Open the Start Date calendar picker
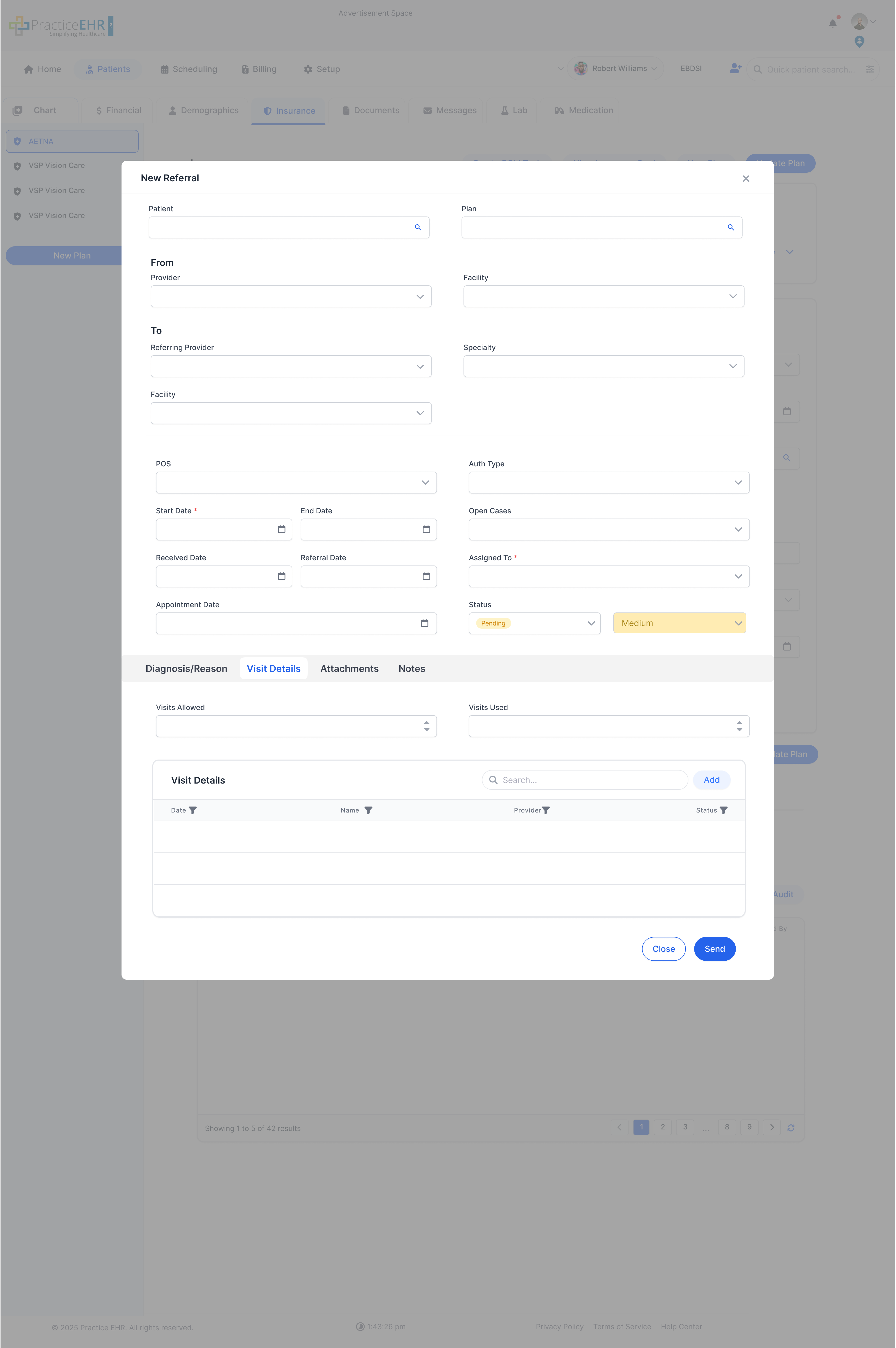Image resolution: width=896 pixels, height=1348 pixels. [281, 529]
